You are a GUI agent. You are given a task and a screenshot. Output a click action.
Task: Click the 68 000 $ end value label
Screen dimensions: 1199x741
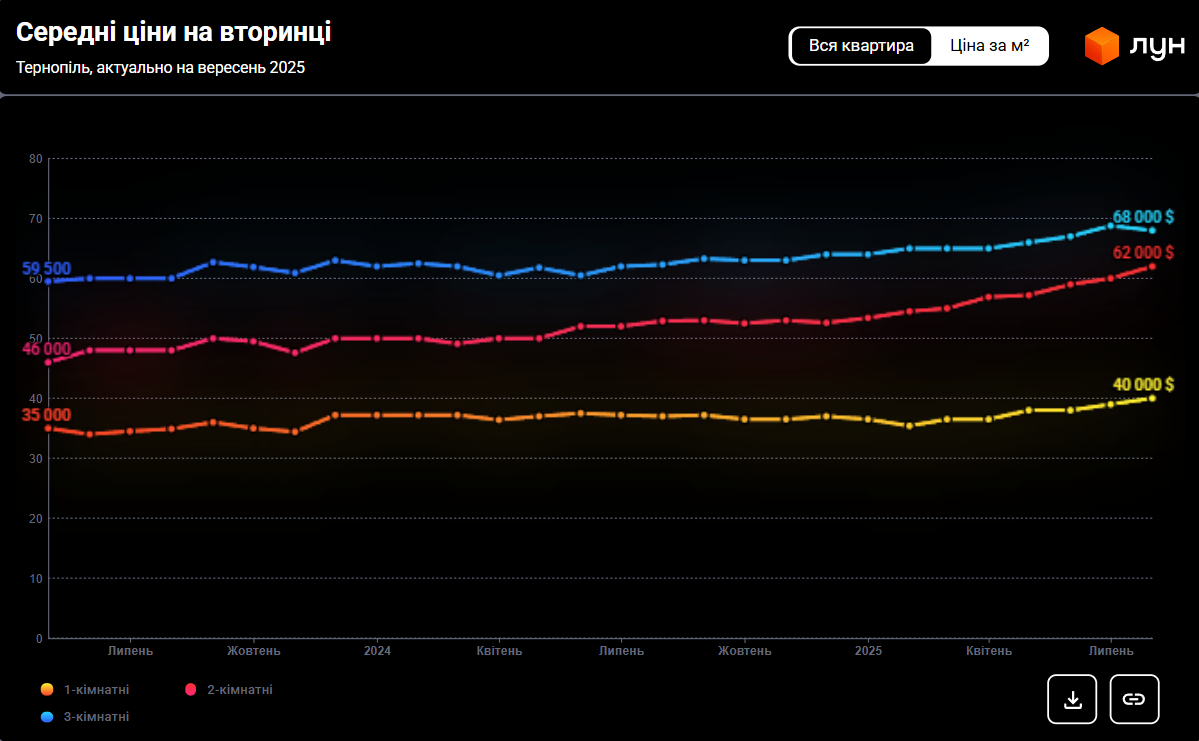pos(1143,217)
